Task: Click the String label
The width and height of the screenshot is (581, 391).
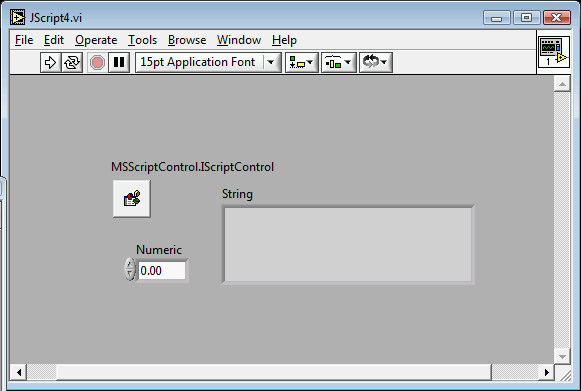Action: coord(237,194)
